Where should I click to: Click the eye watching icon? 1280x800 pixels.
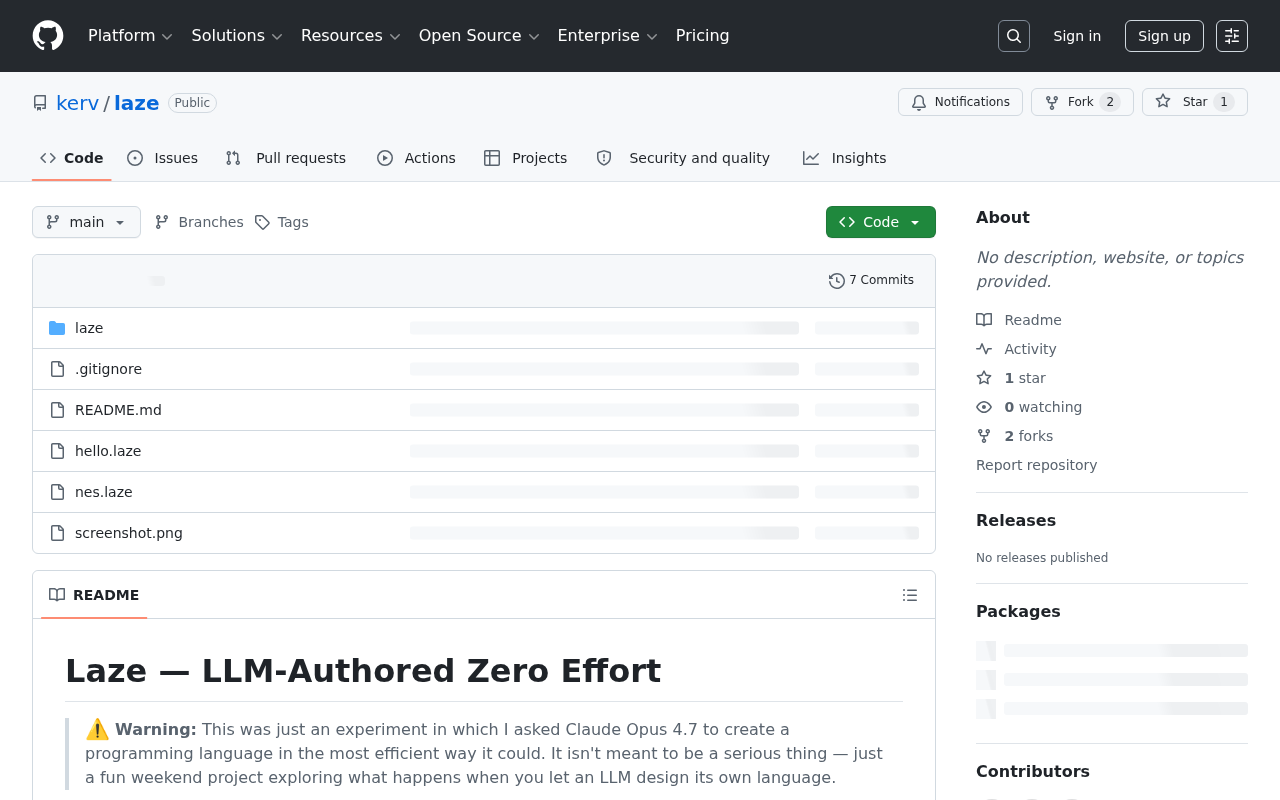pyautogui.click(x=984, y=407)
